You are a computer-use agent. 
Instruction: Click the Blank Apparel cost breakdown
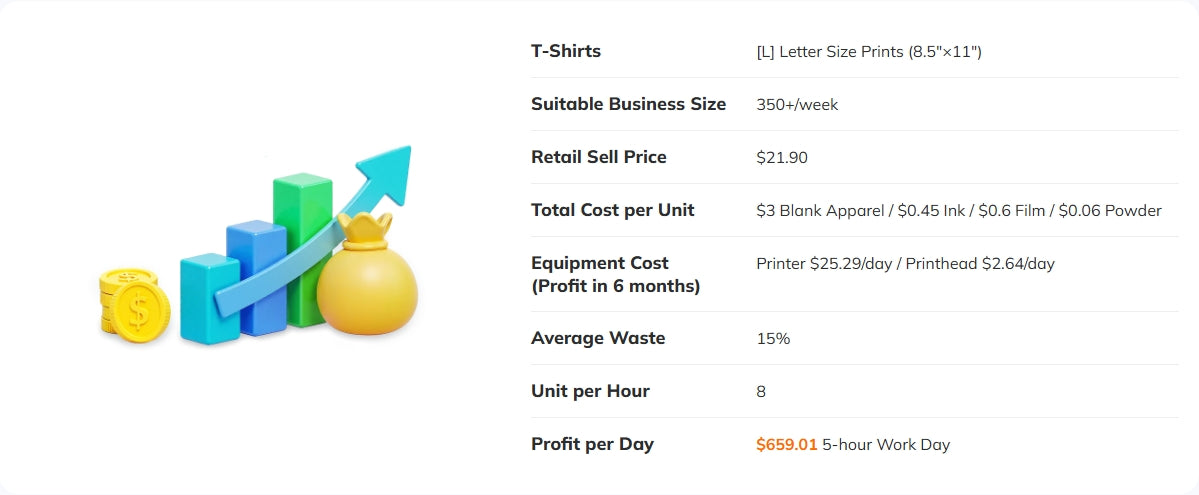821,210
